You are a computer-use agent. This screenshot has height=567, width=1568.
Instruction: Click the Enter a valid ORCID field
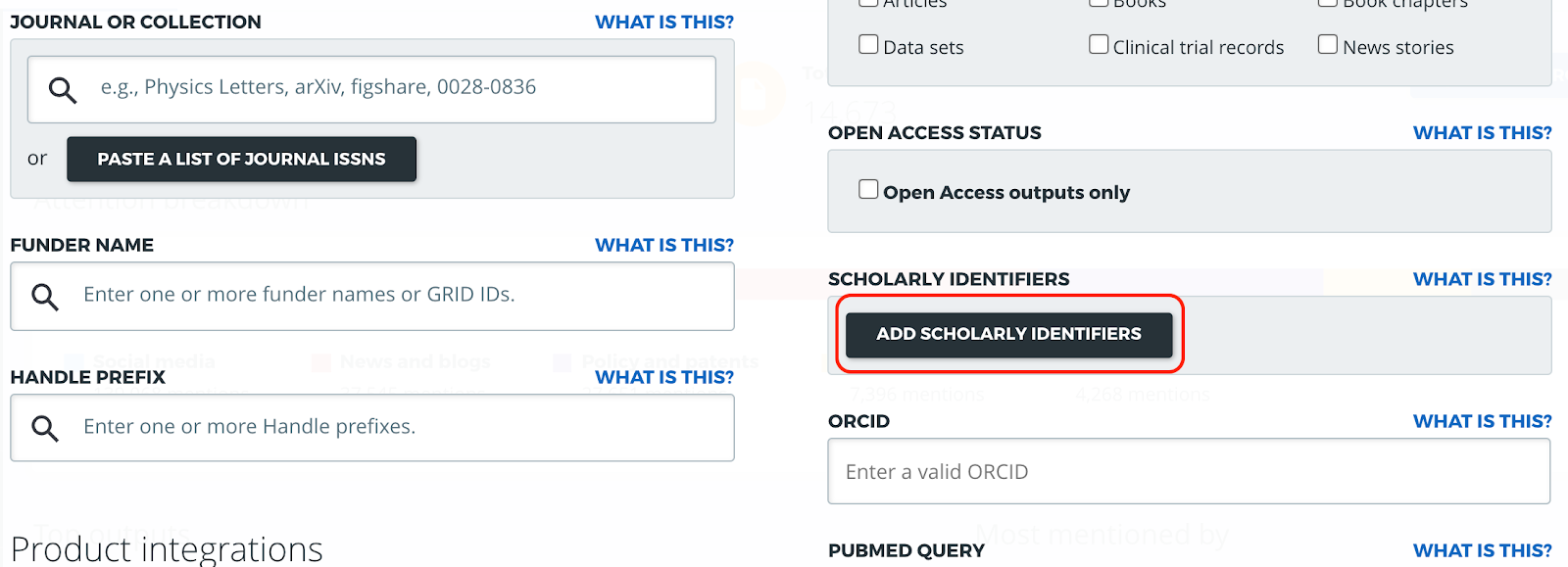coord(1188,472)
